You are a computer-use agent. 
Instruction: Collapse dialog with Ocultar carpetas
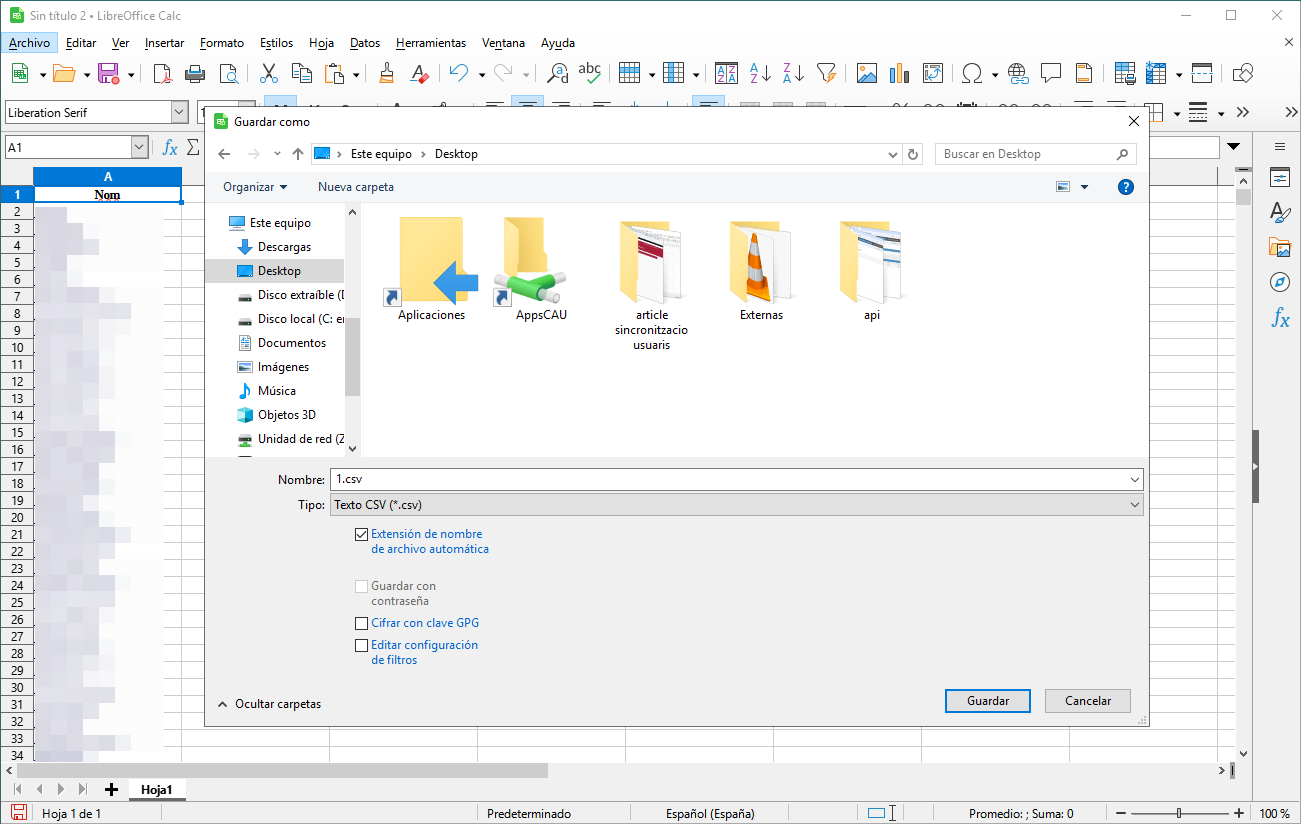pyautogui.click(x=269, y=704)
